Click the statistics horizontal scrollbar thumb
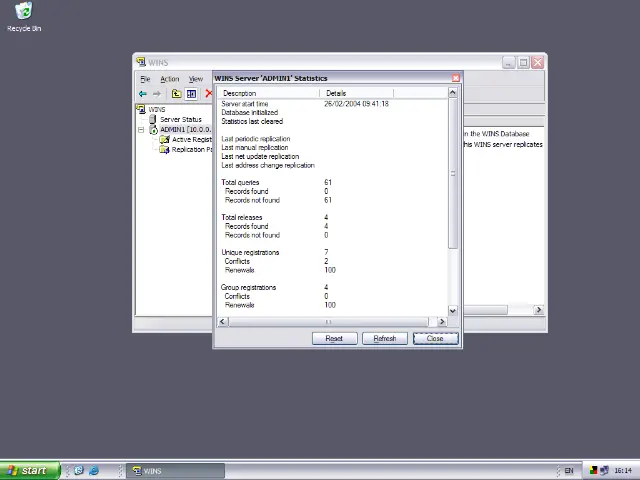Viewport: 640px width, 480px height. 328,322
